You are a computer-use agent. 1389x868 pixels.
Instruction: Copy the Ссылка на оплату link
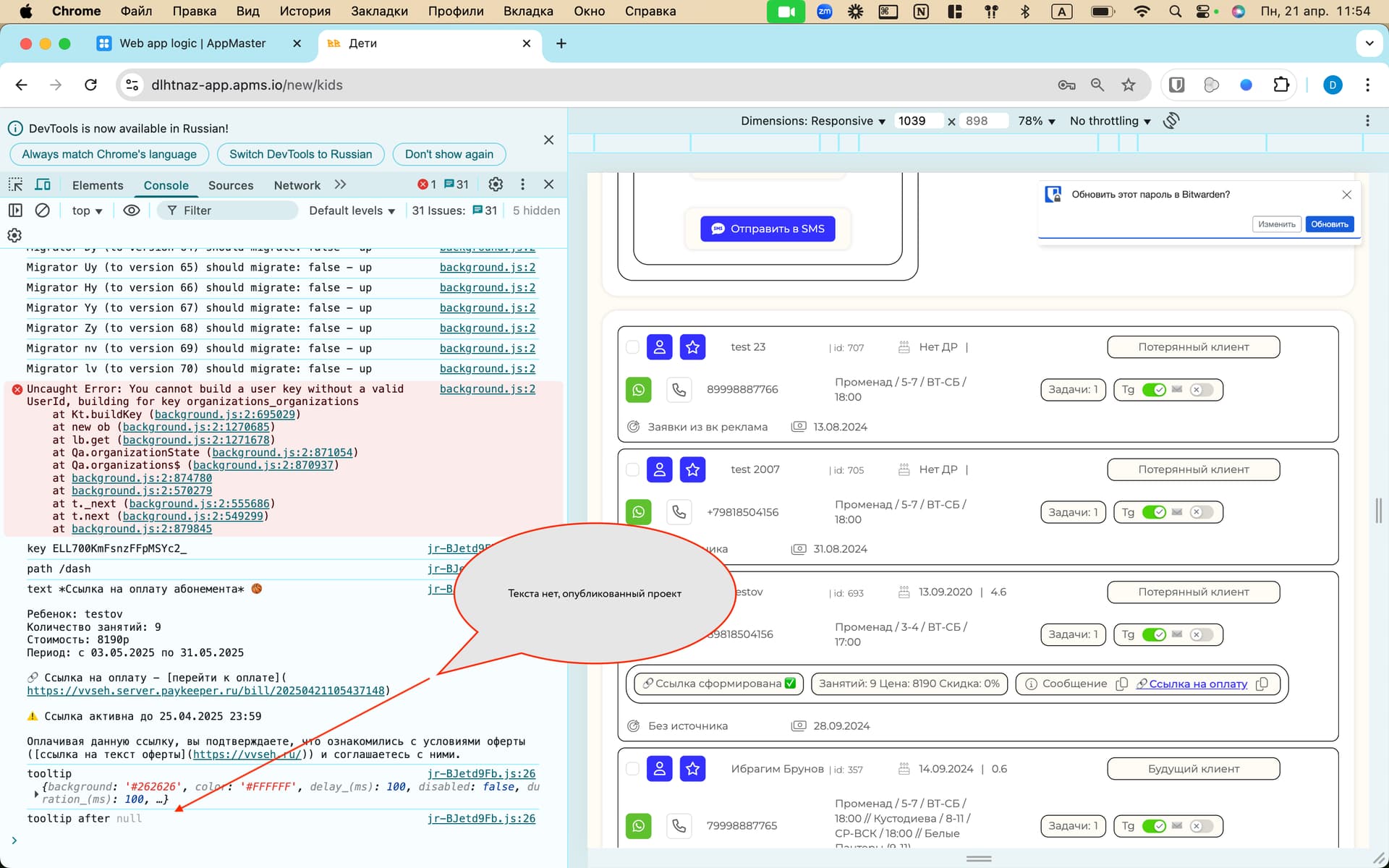click(x=1262, y=684)
